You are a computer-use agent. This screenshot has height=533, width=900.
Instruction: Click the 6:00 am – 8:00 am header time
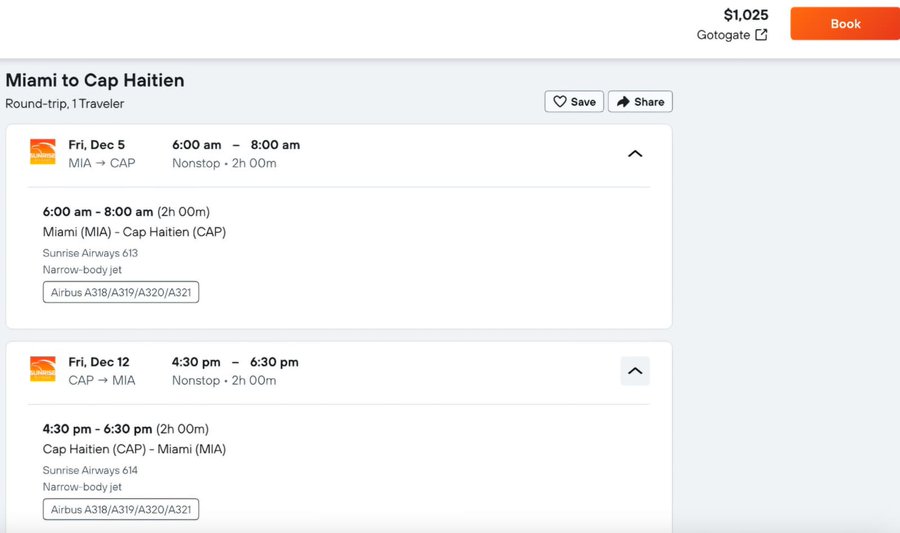click(x=236, y=145)
